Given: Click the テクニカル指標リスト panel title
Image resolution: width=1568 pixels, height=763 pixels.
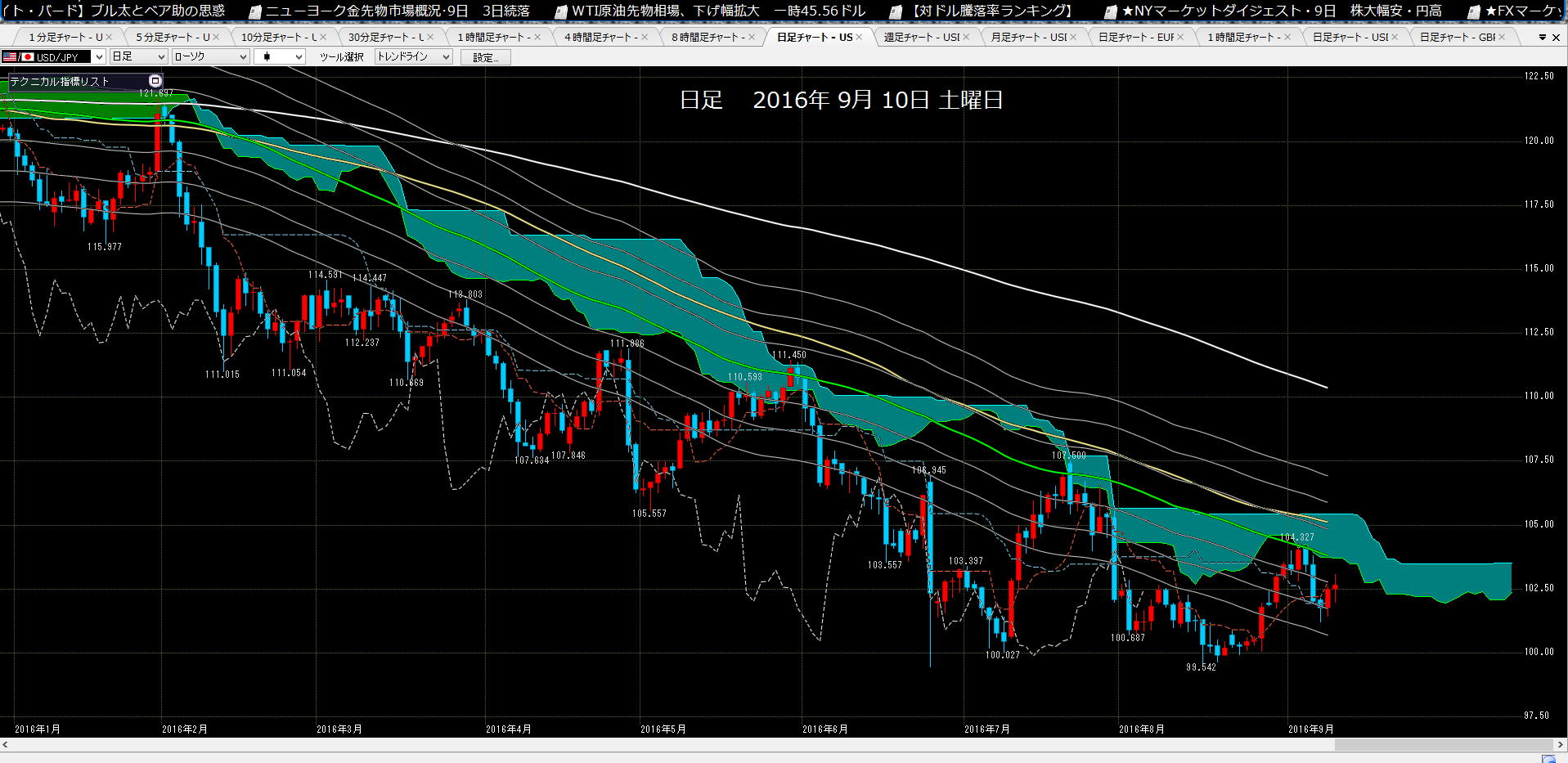Looking at the screenshot, I should 59,81.
